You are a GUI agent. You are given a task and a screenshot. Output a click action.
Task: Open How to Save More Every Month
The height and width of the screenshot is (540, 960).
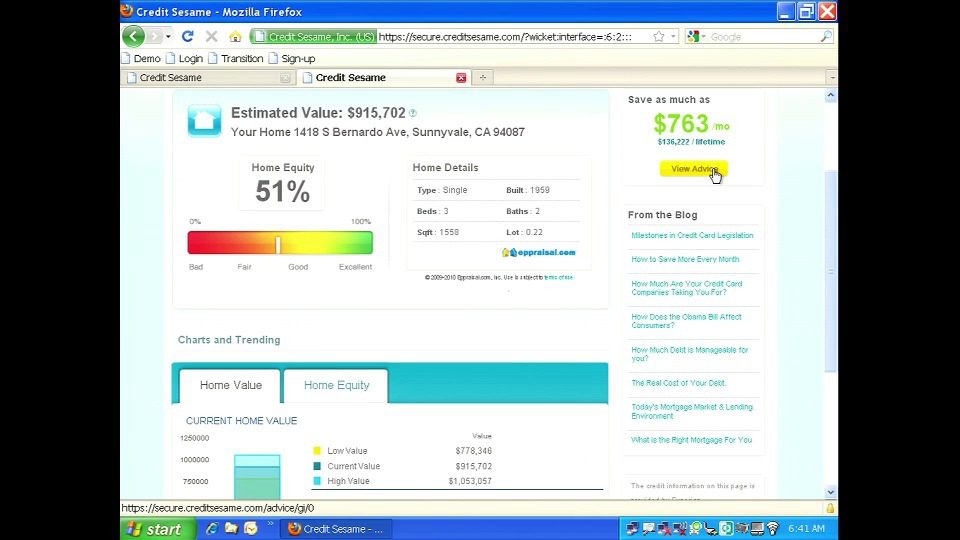[685, 259]
